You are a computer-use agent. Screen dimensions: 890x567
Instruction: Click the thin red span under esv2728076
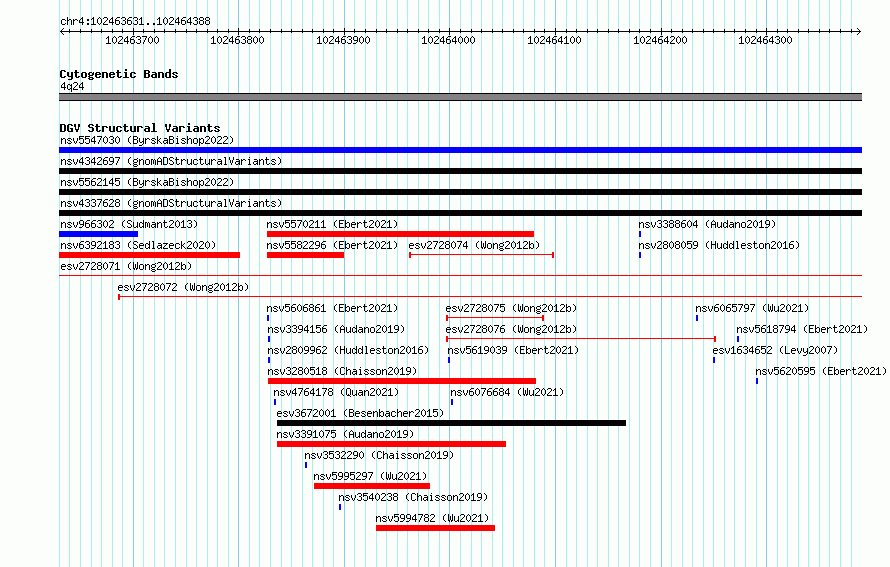[x=581, y=339]
